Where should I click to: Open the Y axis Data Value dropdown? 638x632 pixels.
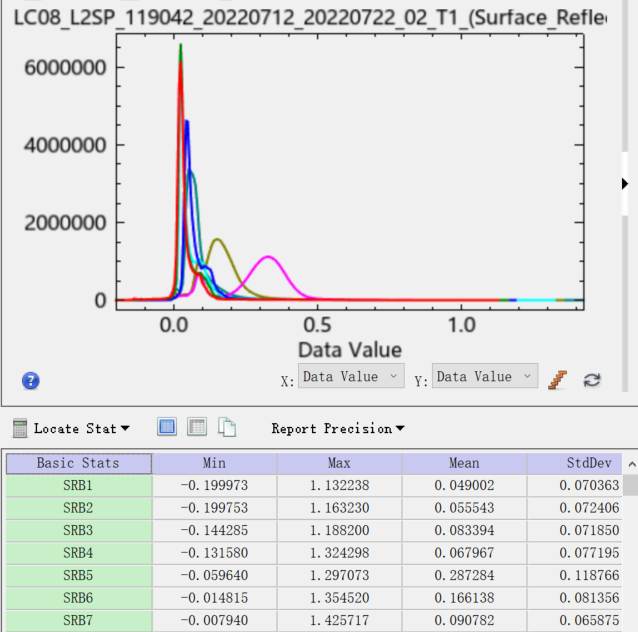[x=485, y=376]
